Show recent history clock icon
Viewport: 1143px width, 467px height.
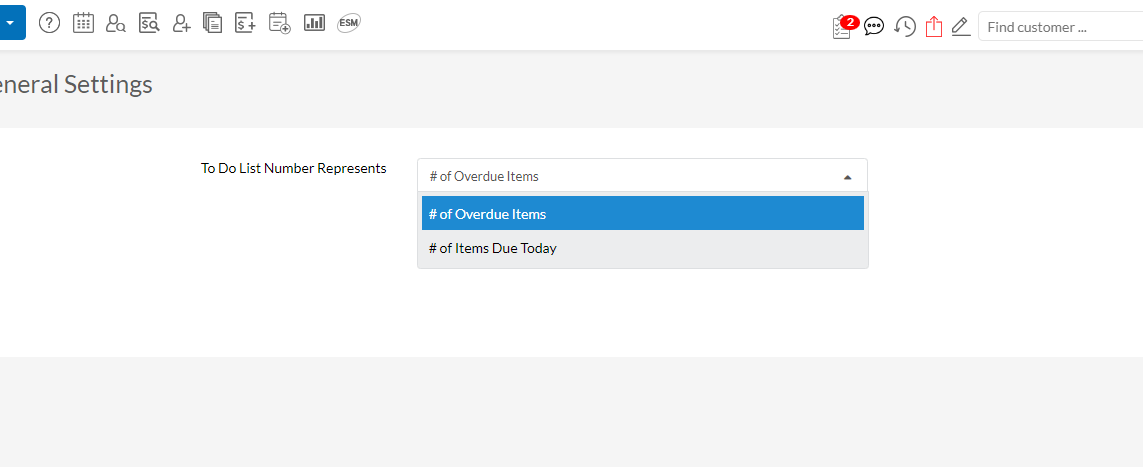[x=905, y=27]
